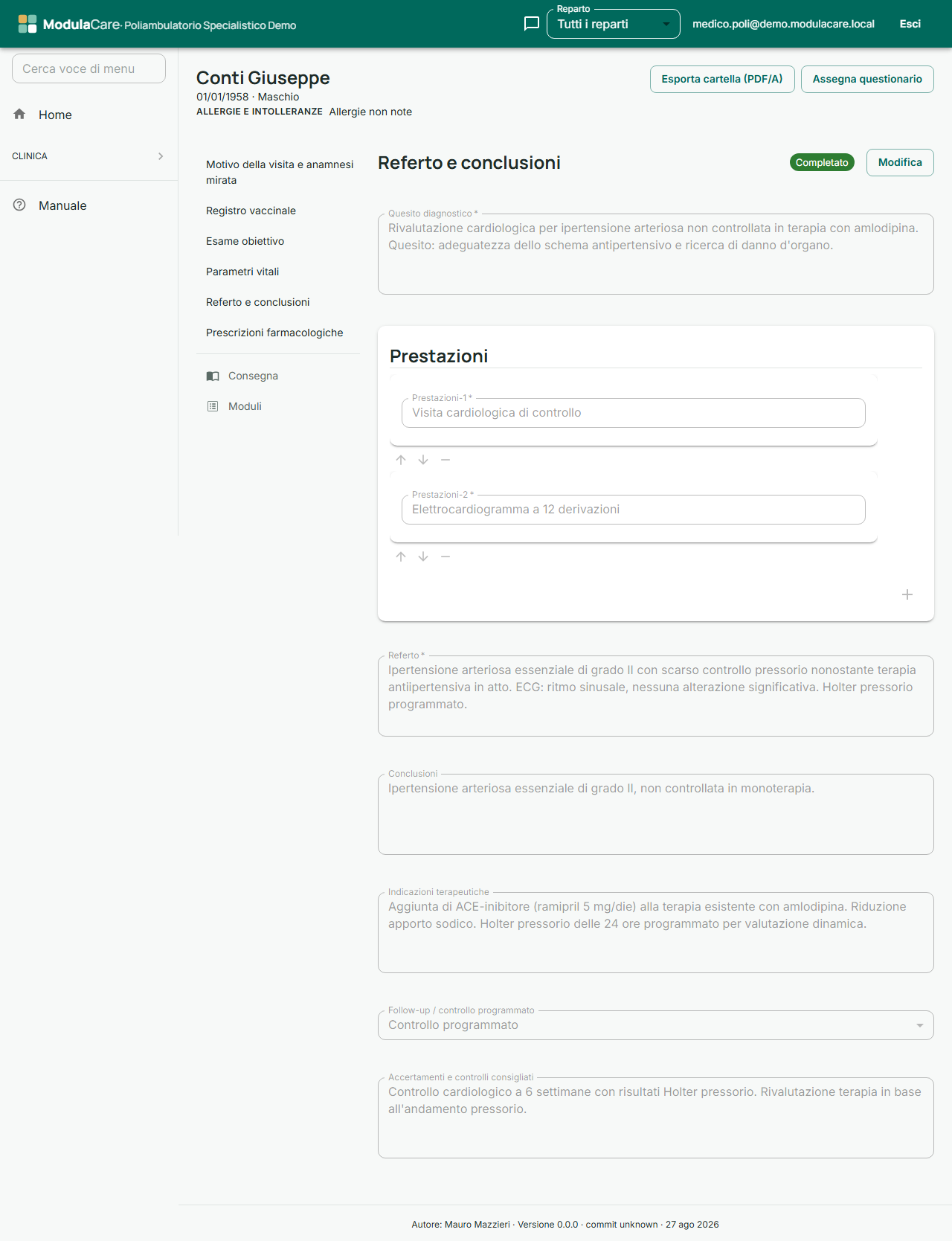Click the Modifica button
Screen dimensions: 952x1241
[x=900, y=162]
